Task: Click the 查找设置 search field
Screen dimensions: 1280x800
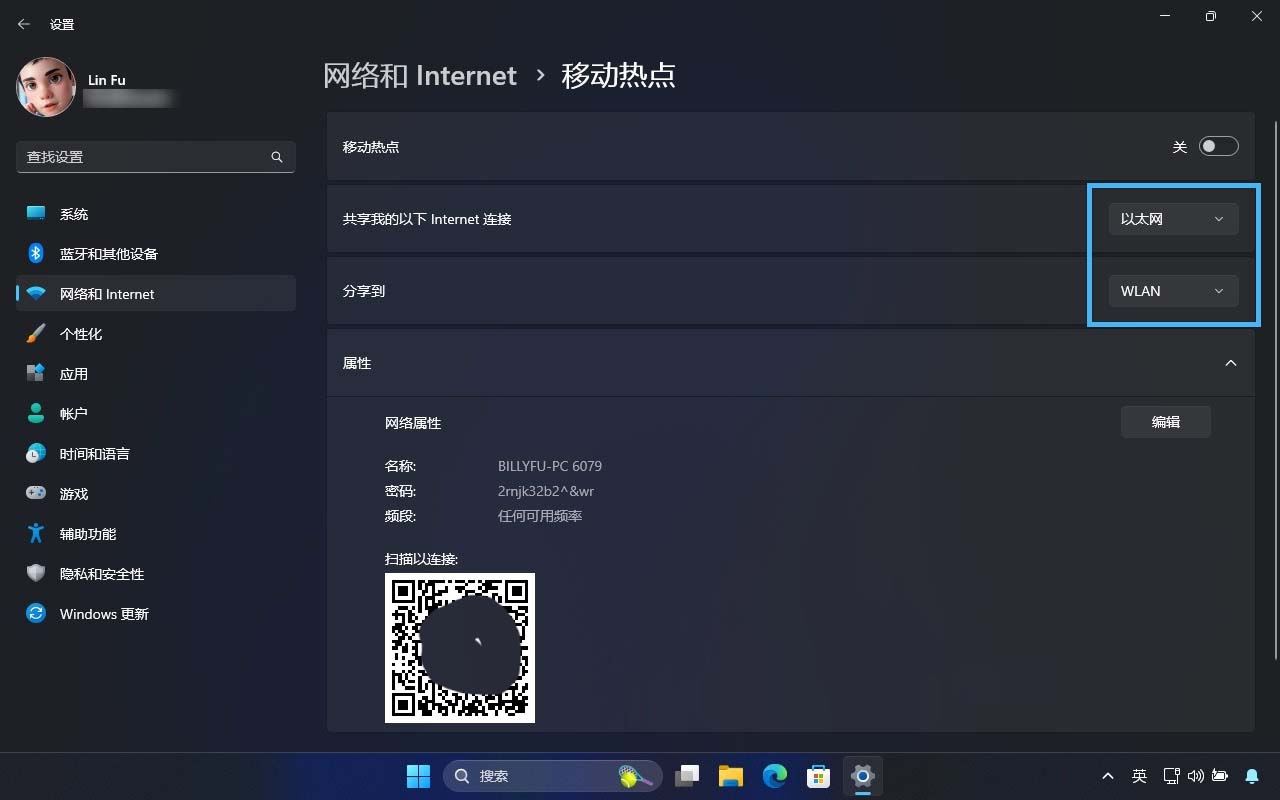Action: click(x=155, y=157)
